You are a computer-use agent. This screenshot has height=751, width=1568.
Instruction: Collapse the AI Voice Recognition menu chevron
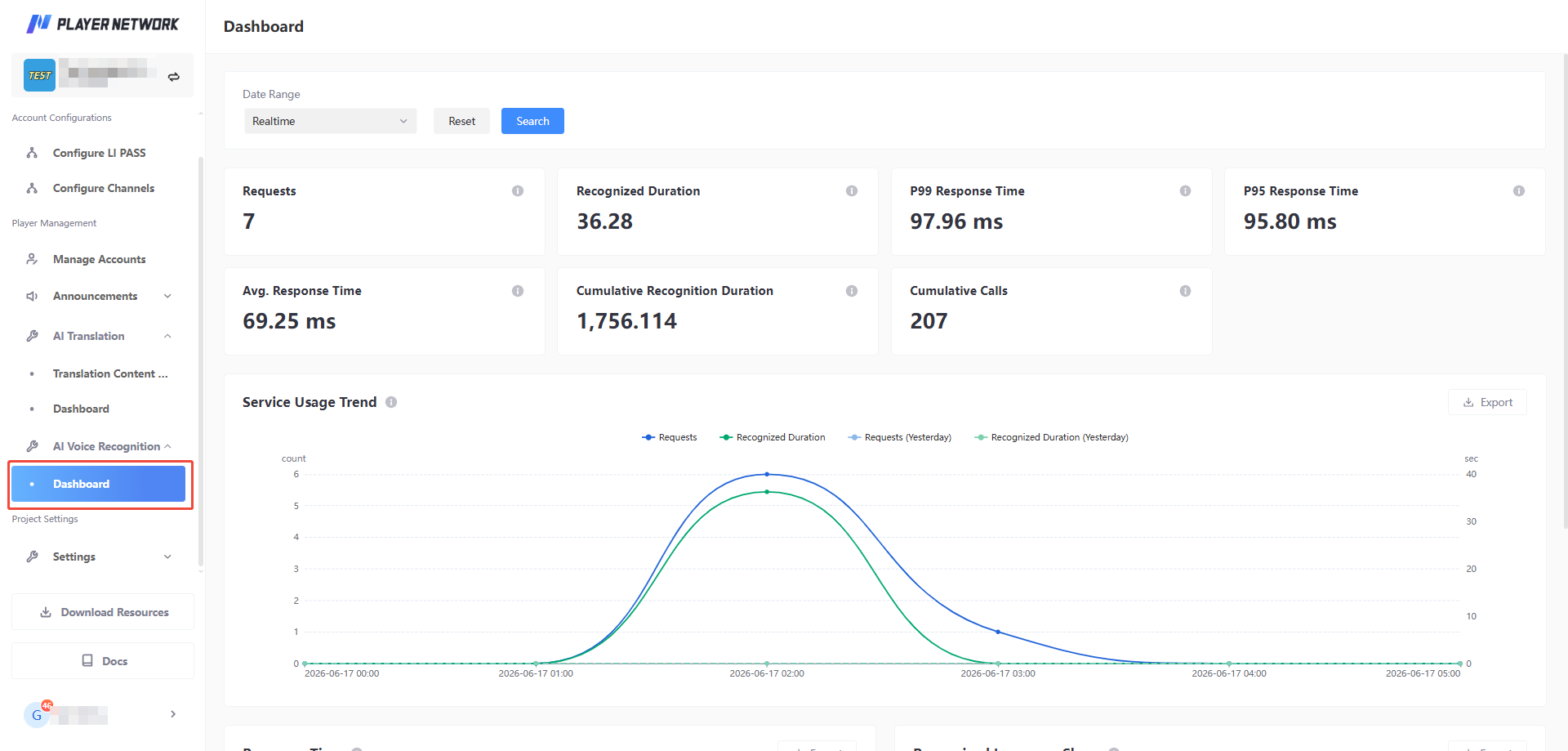167,446
